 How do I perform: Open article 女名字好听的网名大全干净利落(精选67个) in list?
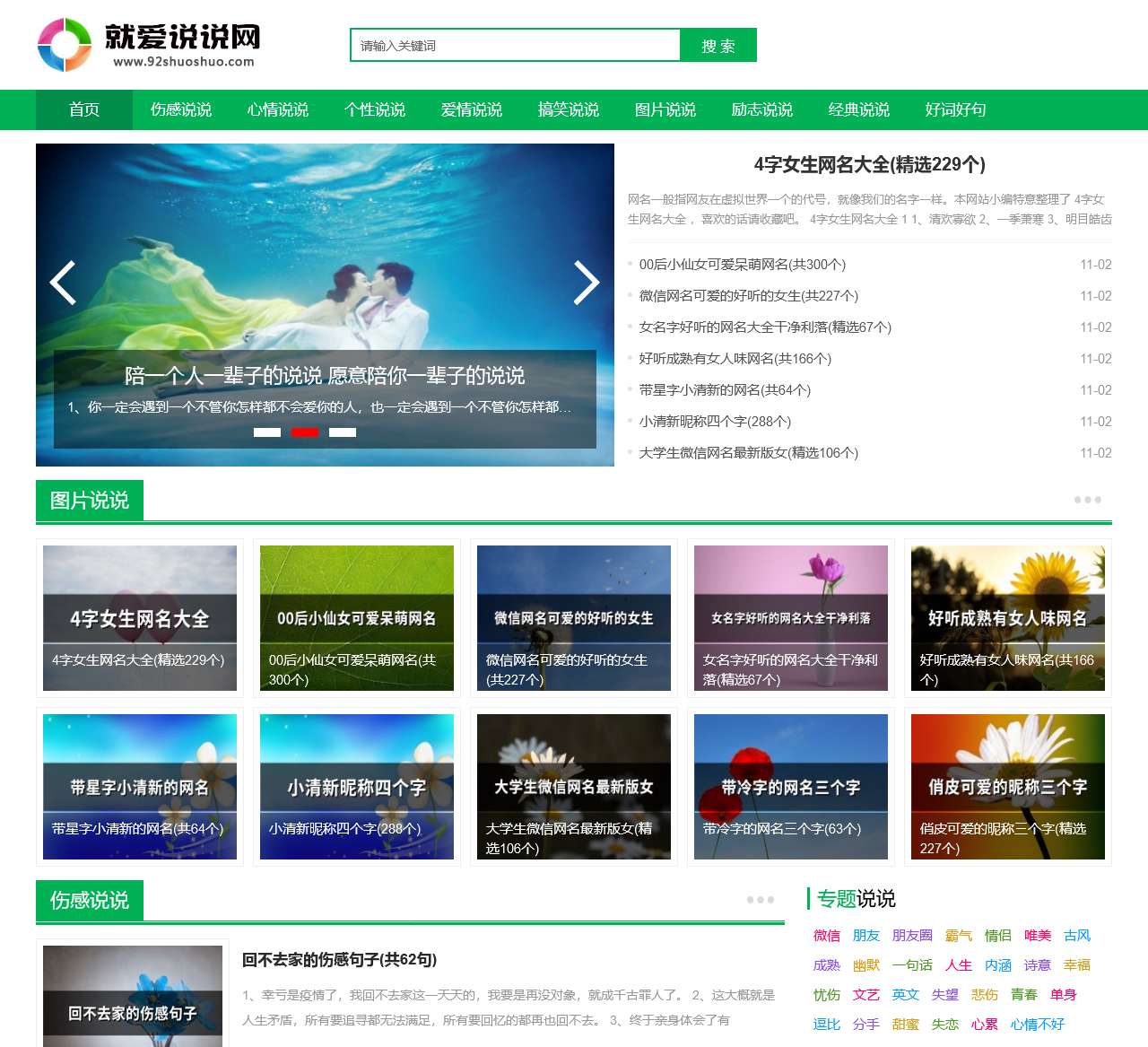(765, 327)
